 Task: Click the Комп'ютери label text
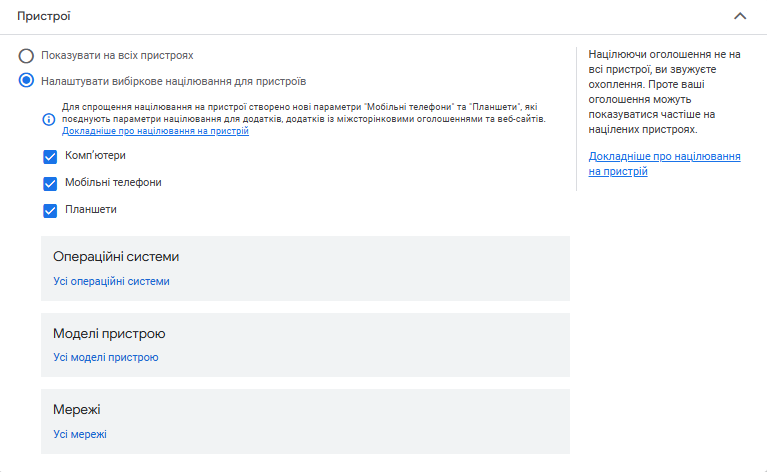95,156
